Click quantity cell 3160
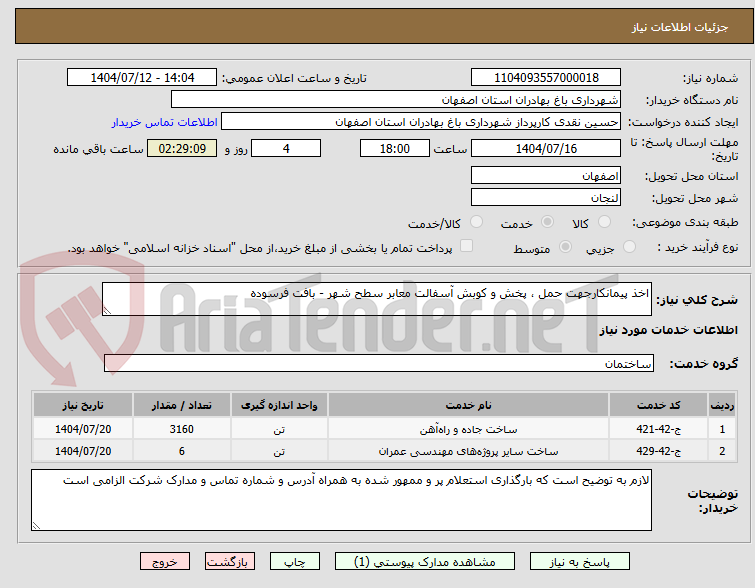This screenshot has height=588, width=755. (182, 429)
